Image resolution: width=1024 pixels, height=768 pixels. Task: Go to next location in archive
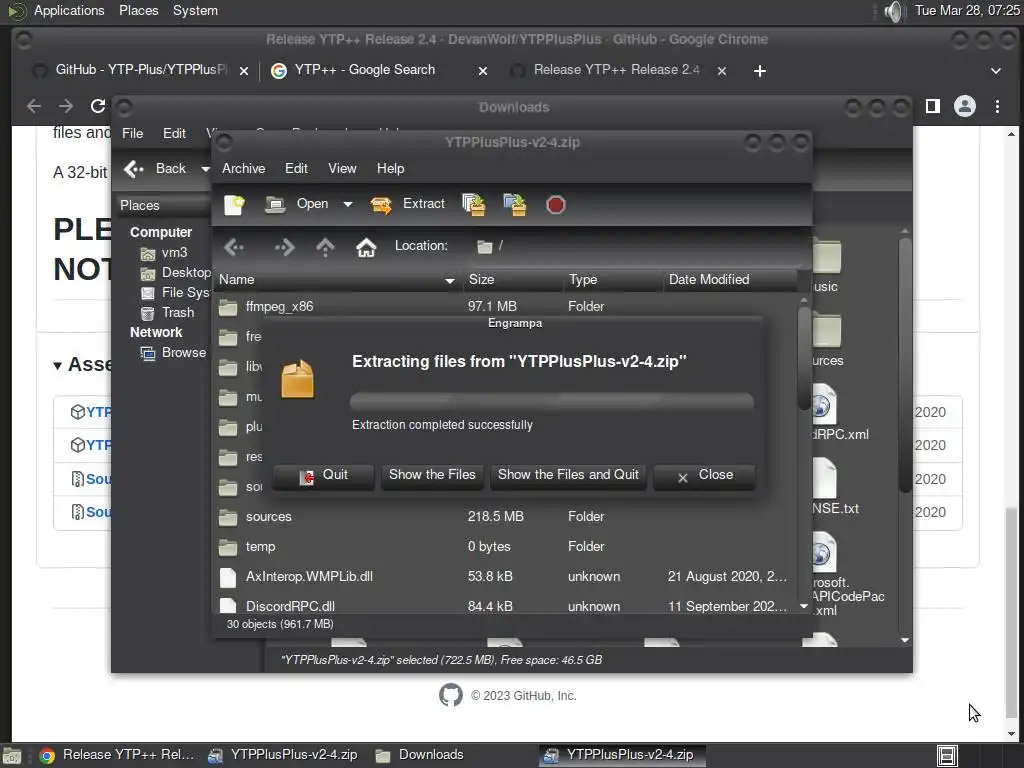tap(284, 247)
